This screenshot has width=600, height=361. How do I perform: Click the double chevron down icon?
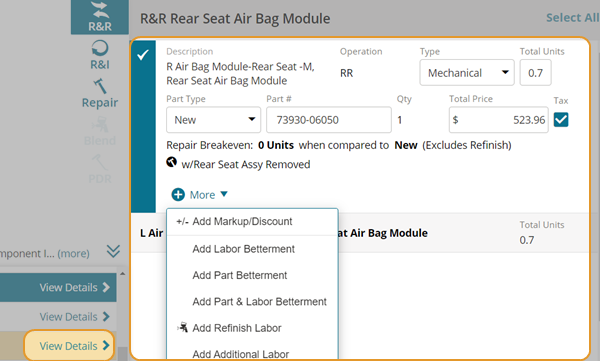pos(113,252)
